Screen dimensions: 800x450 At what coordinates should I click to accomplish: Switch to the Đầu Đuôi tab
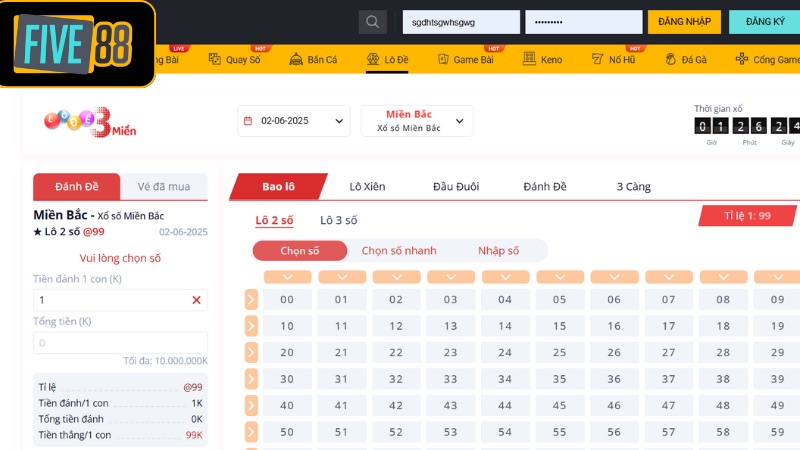point(456,187)
